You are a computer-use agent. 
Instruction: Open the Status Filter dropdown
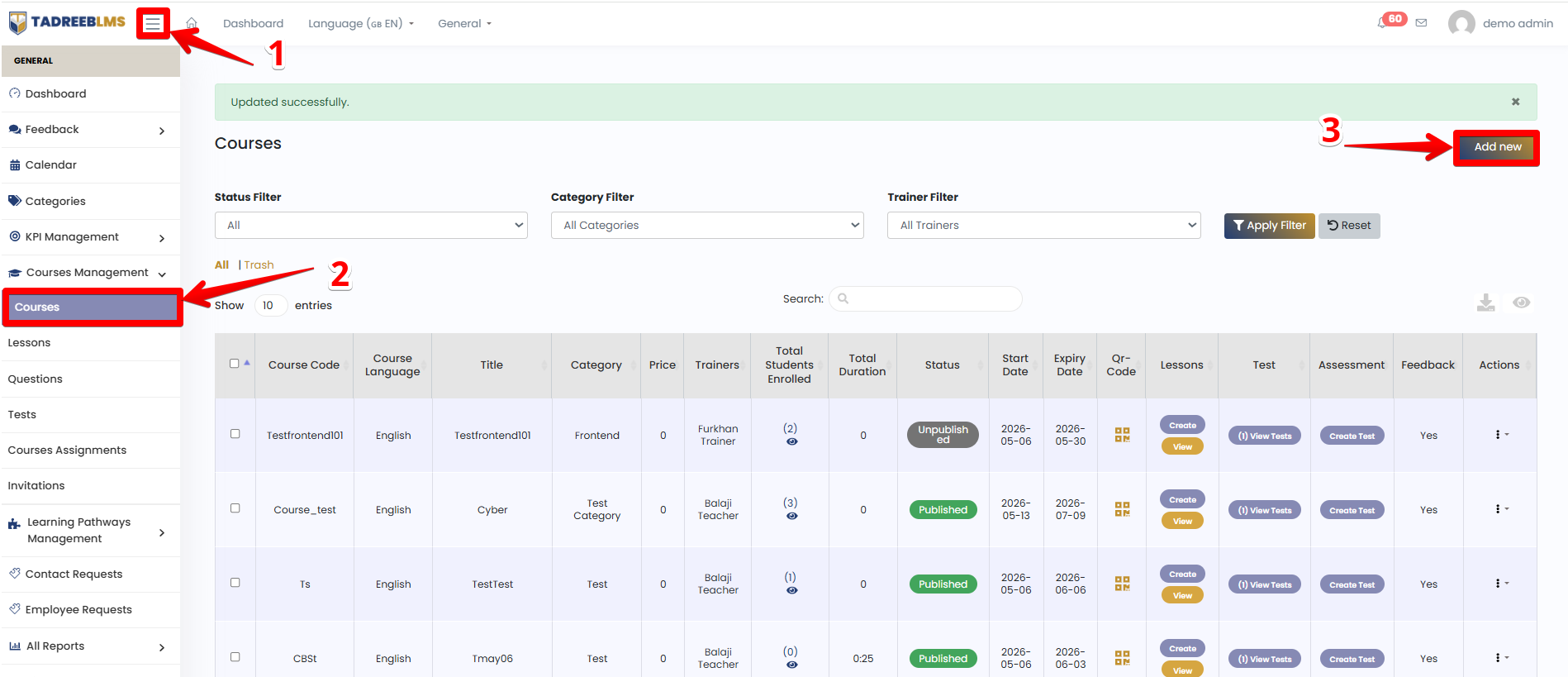[371, 225]
